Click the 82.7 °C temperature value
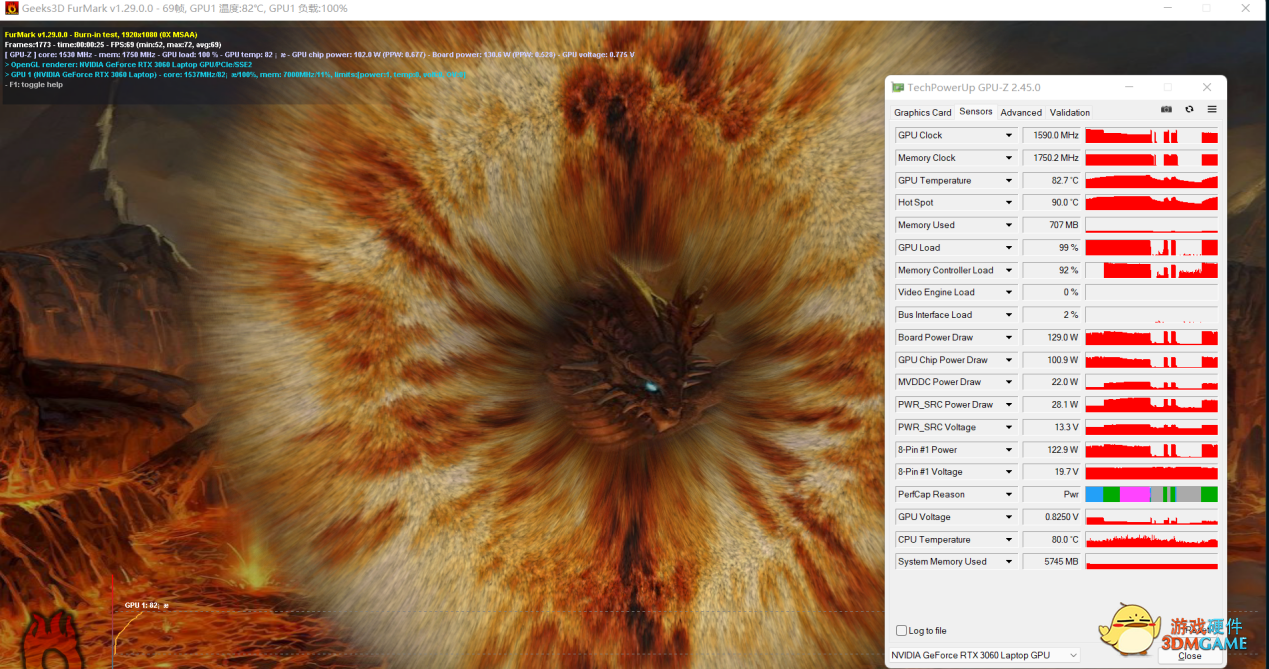 1052,181
